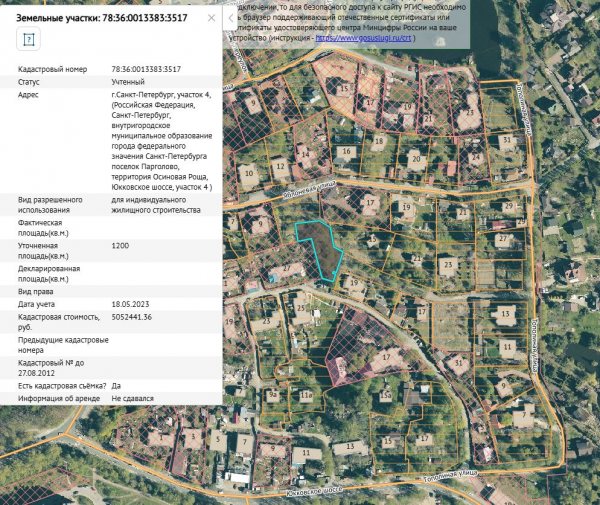
Task: Close the land parcel info panel
Action: click(211, 18)
